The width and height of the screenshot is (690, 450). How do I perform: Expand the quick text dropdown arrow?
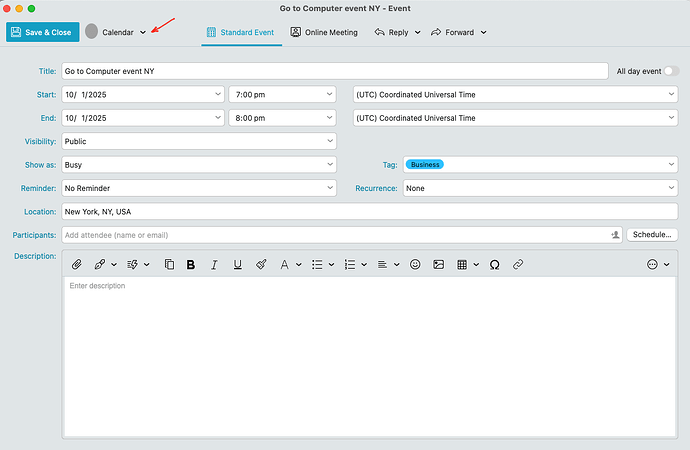pyautogui.click(x=147, y=265)
